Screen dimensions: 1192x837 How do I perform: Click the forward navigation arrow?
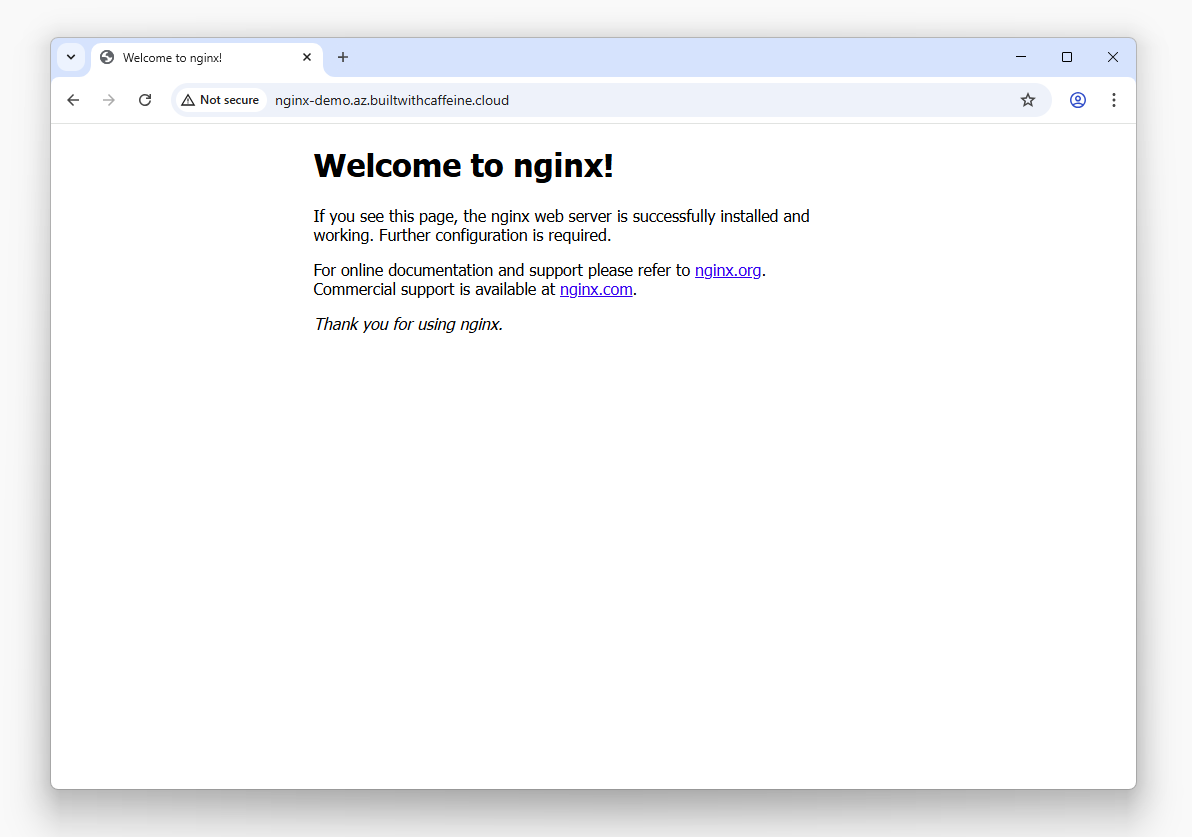109,100
